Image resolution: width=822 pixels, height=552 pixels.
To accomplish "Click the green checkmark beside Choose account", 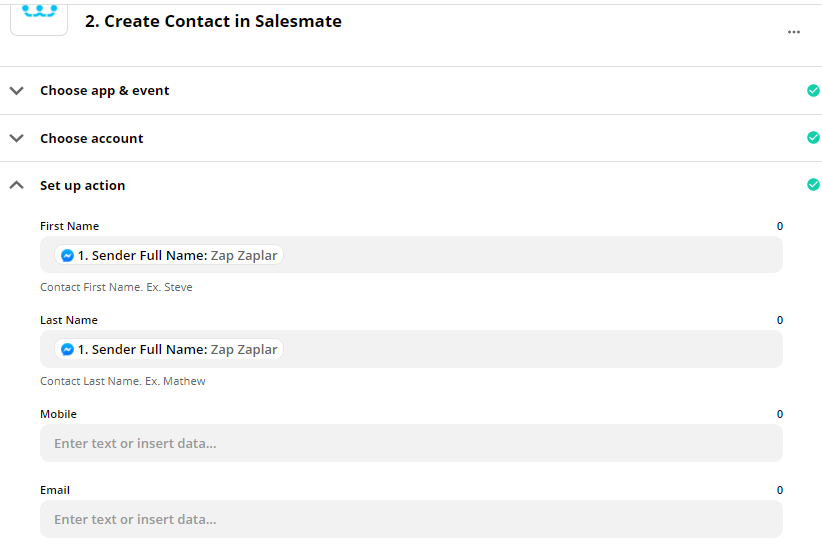I will click(x=813, y=137).
